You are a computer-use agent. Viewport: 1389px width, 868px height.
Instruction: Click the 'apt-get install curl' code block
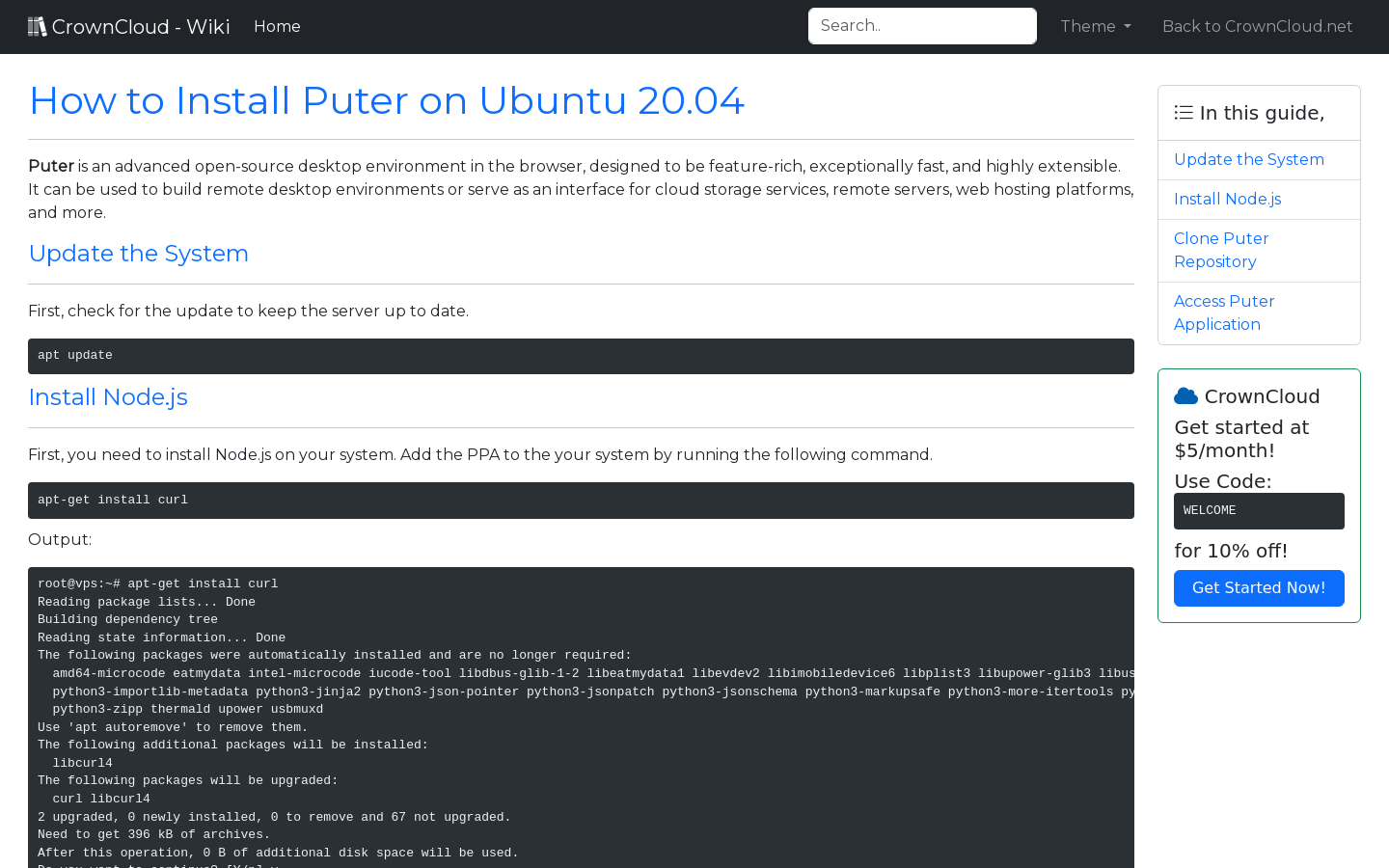(x=581, y=500)
